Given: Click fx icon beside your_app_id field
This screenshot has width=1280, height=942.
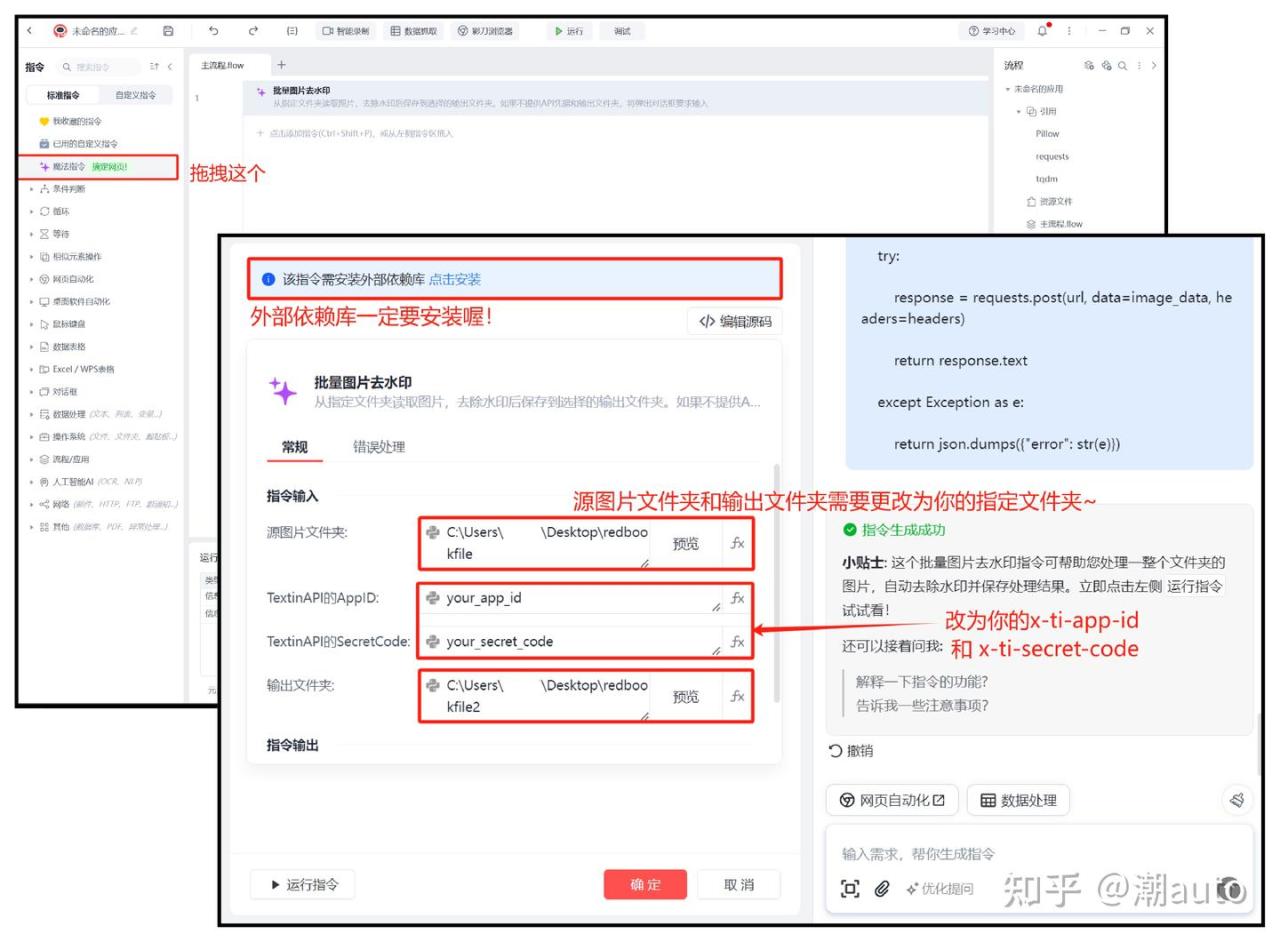Looking at the screenshot, I should tap(737, 598).
